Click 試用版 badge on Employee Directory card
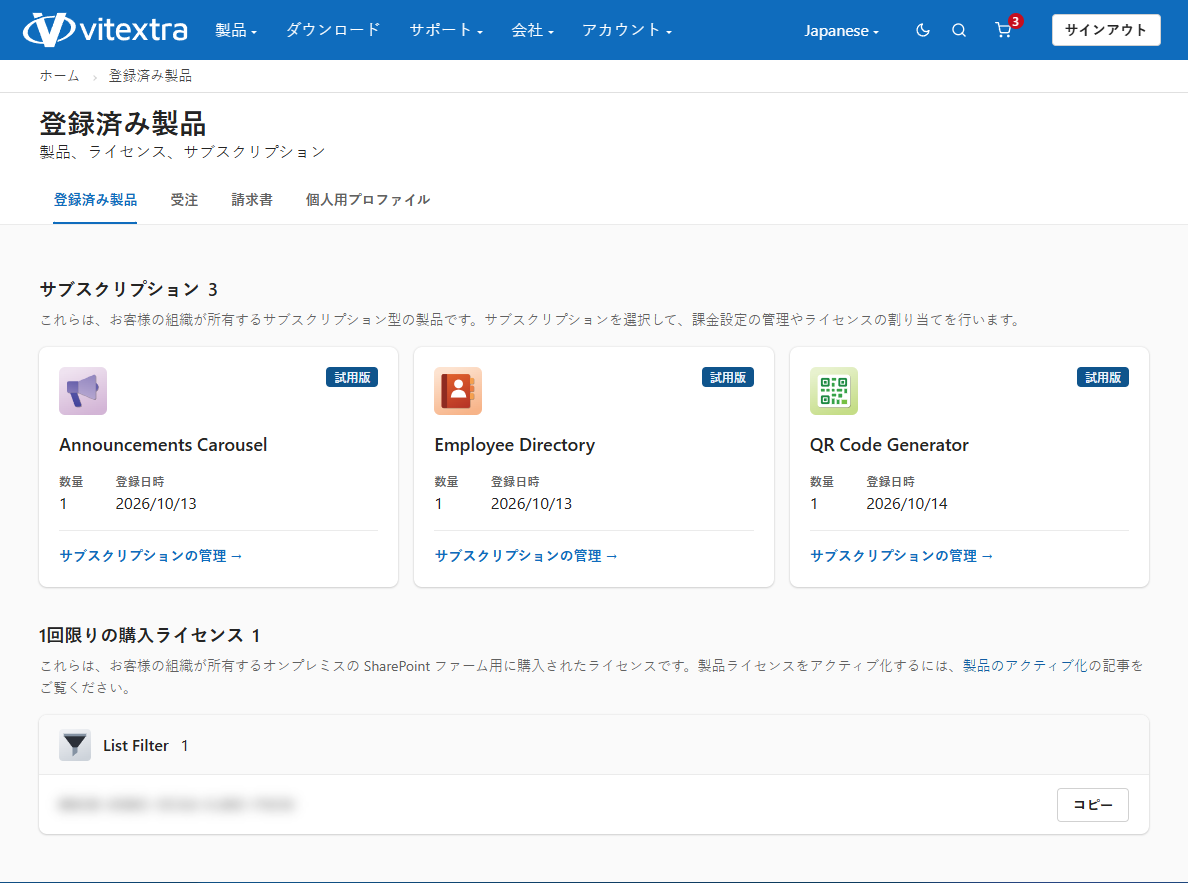 727,377
